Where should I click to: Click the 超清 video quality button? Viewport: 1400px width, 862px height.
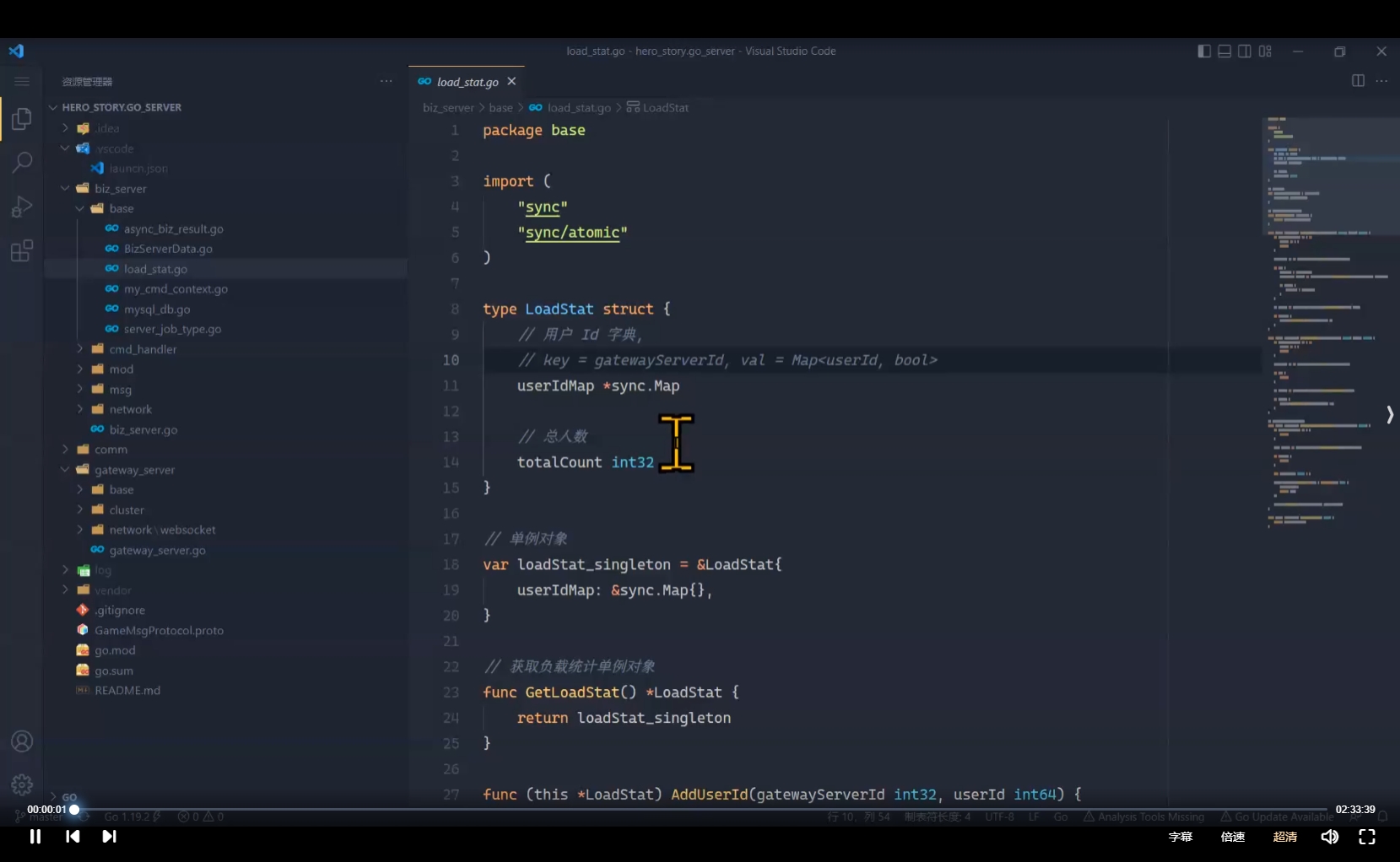1284,837
